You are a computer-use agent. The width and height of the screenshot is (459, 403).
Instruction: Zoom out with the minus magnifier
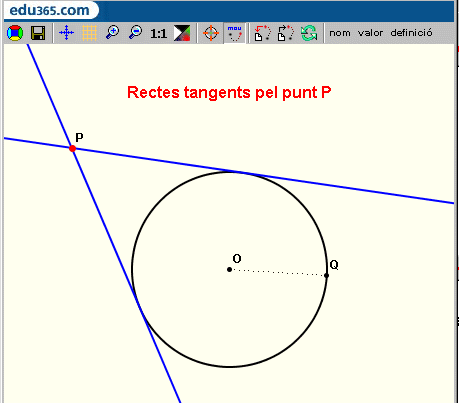136,33
